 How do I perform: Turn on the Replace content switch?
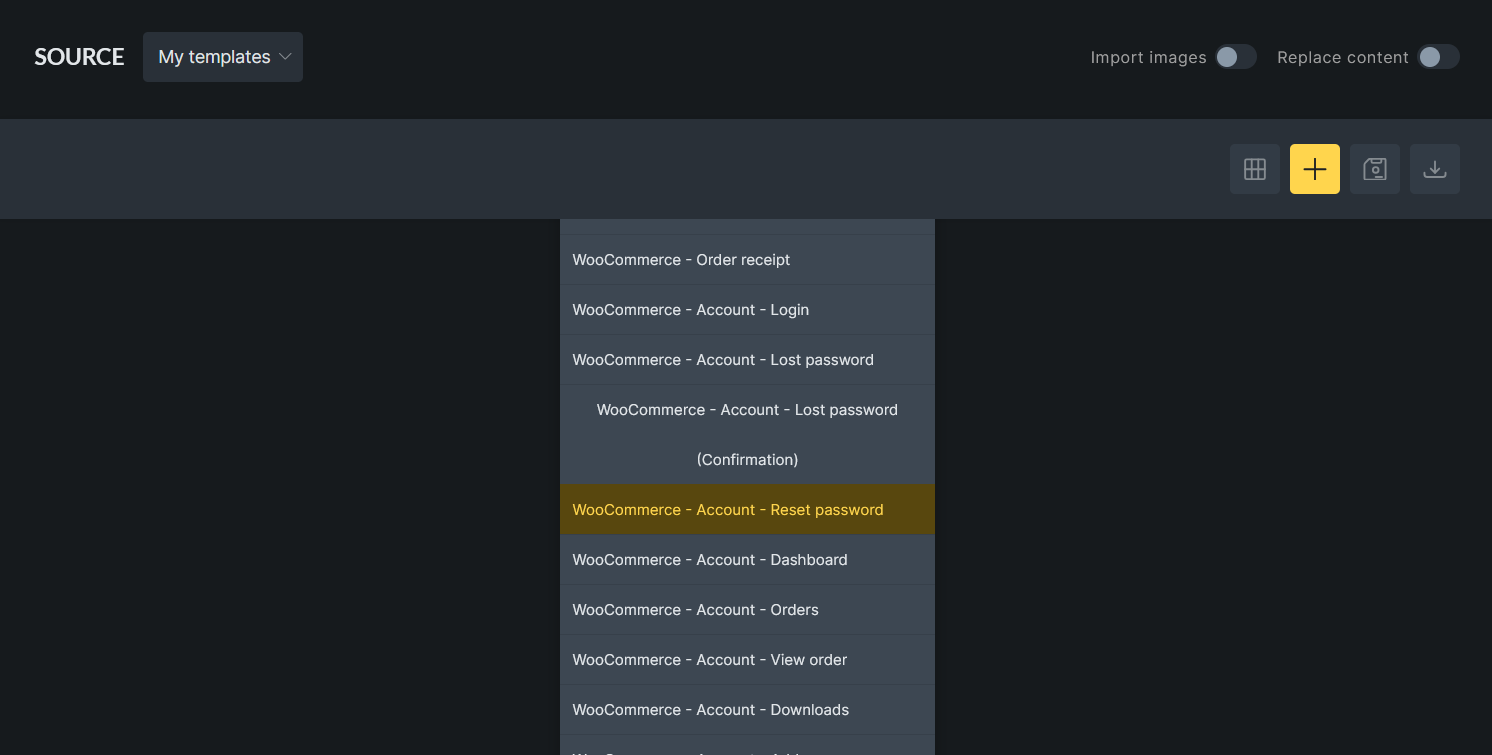pos(1437,57)
